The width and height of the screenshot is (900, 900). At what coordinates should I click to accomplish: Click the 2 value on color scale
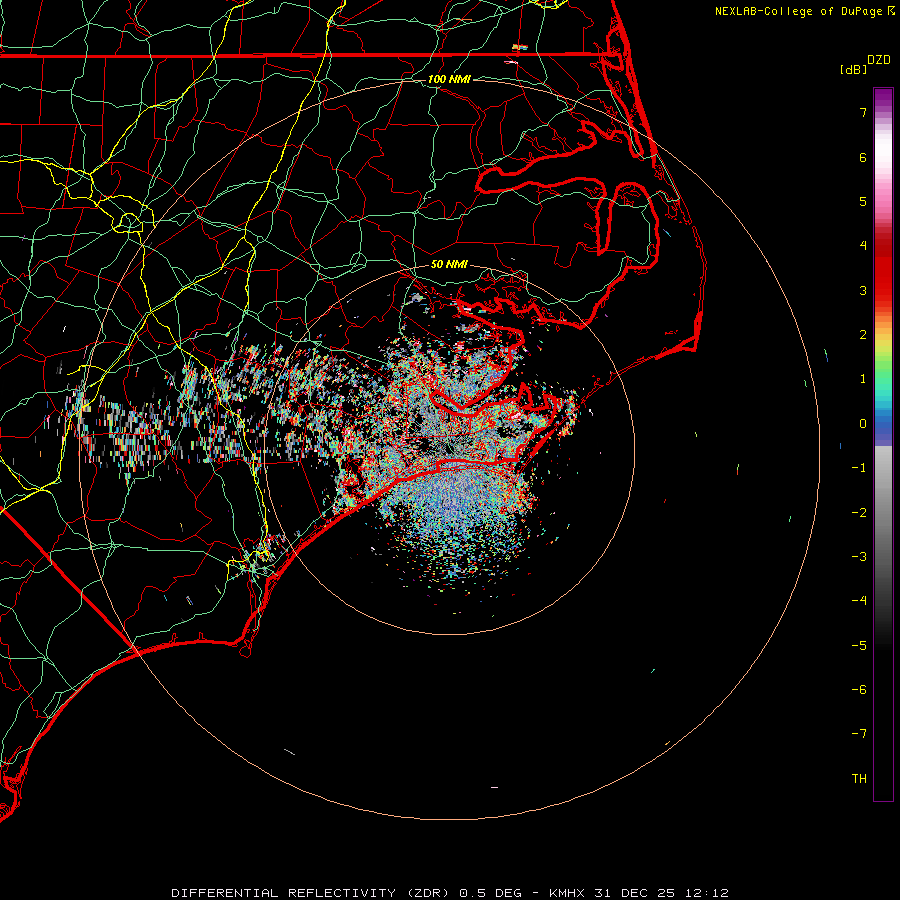click(x=863, y=335)
